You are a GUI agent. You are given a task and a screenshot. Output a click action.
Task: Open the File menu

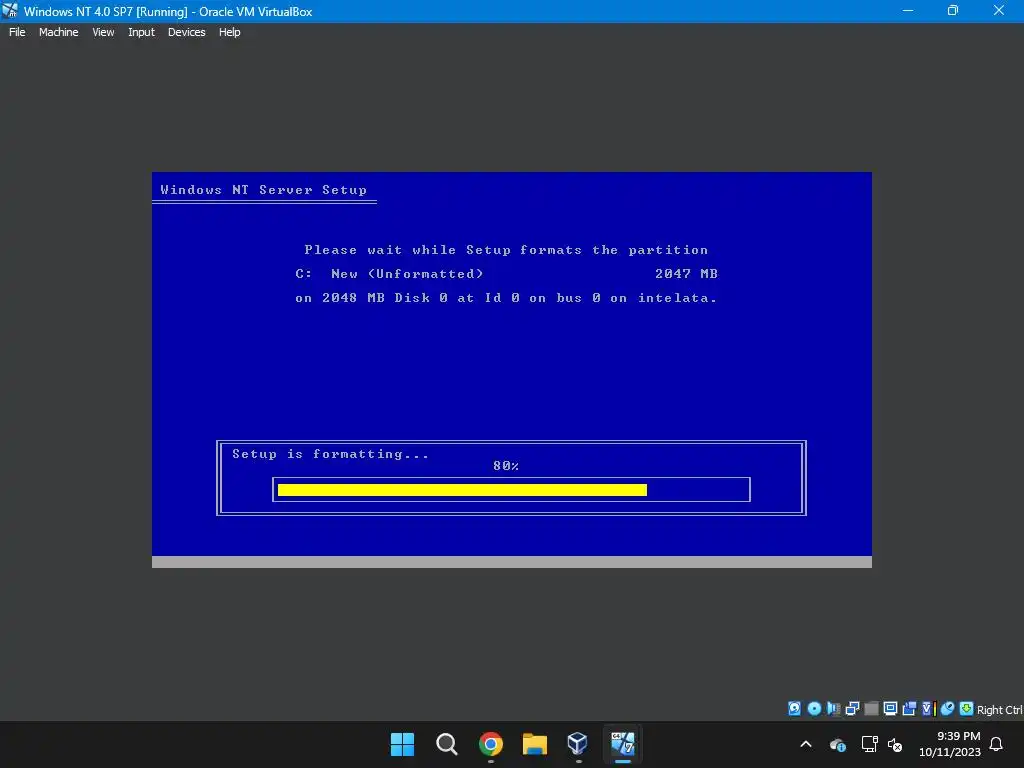tap(17, 32)
